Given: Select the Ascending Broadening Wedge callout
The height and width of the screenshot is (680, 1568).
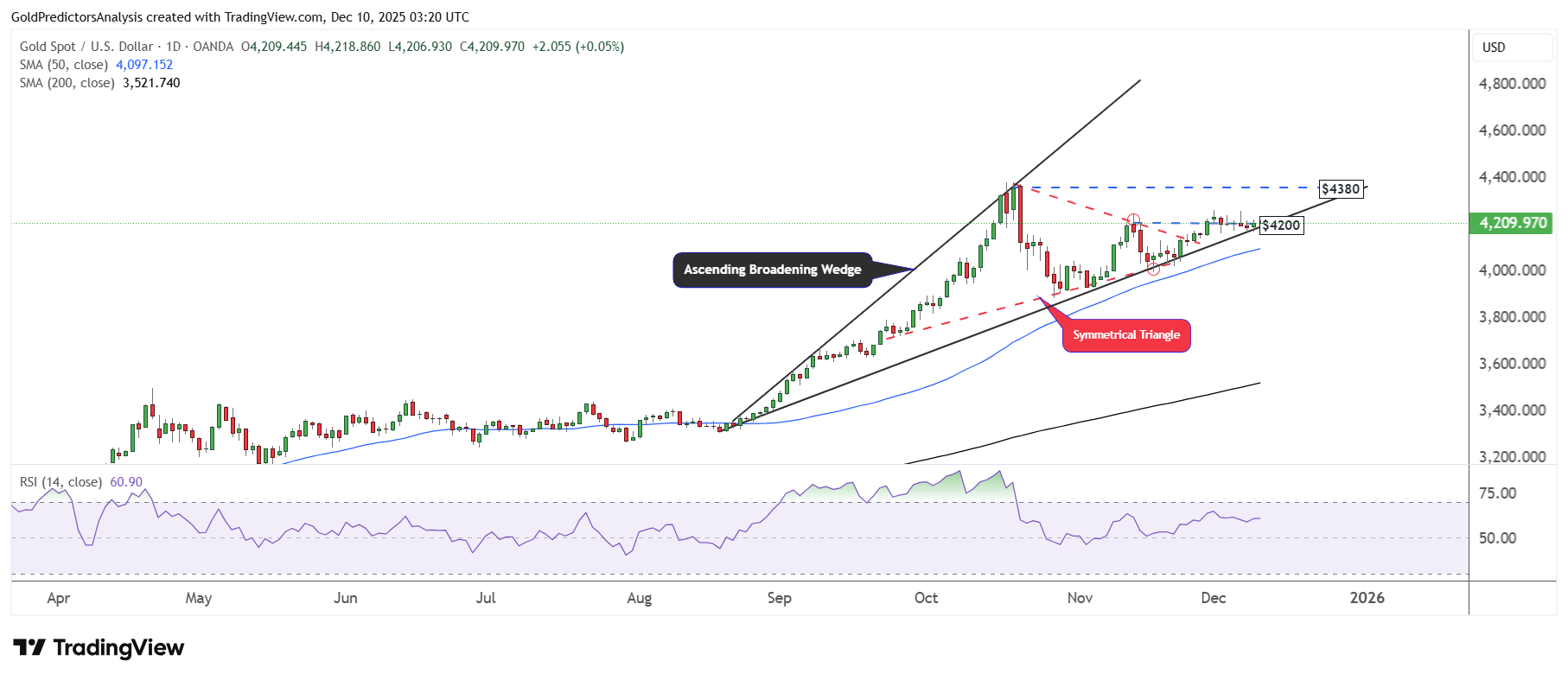Looking at the screenshot, I should (772, 270).
